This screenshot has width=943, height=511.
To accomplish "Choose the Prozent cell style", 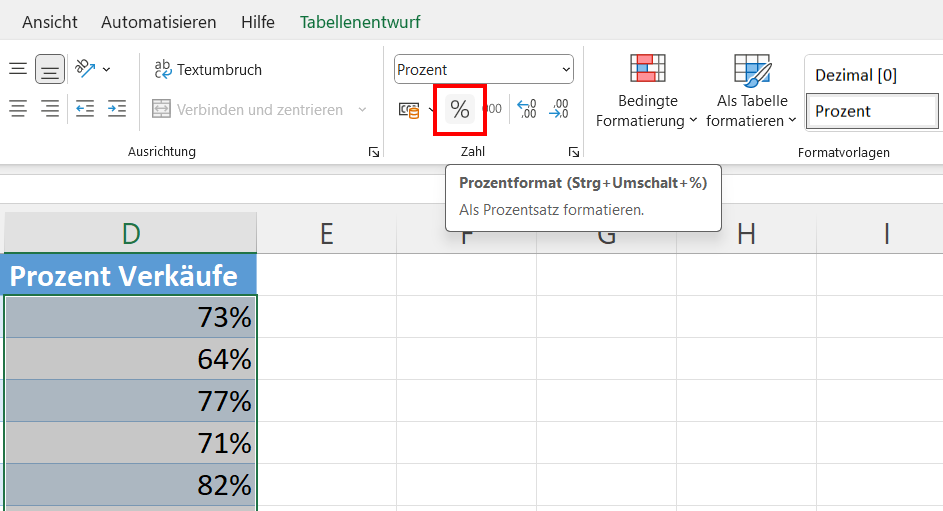I will click(873, 111).
